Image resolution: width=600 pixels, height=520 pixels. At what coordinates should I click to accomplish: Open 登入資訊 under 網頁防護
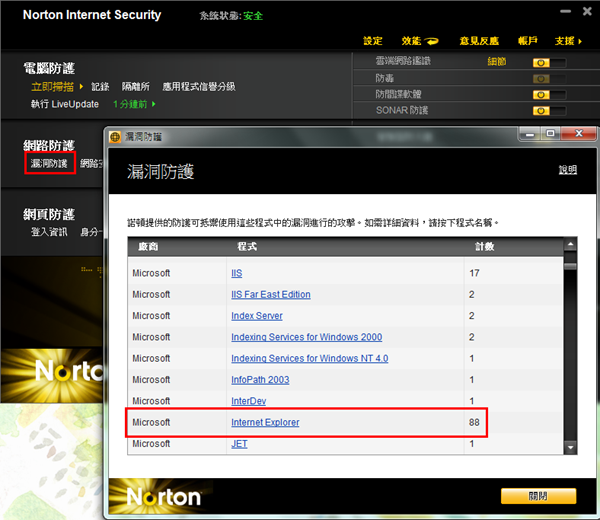tap(49, 232)
